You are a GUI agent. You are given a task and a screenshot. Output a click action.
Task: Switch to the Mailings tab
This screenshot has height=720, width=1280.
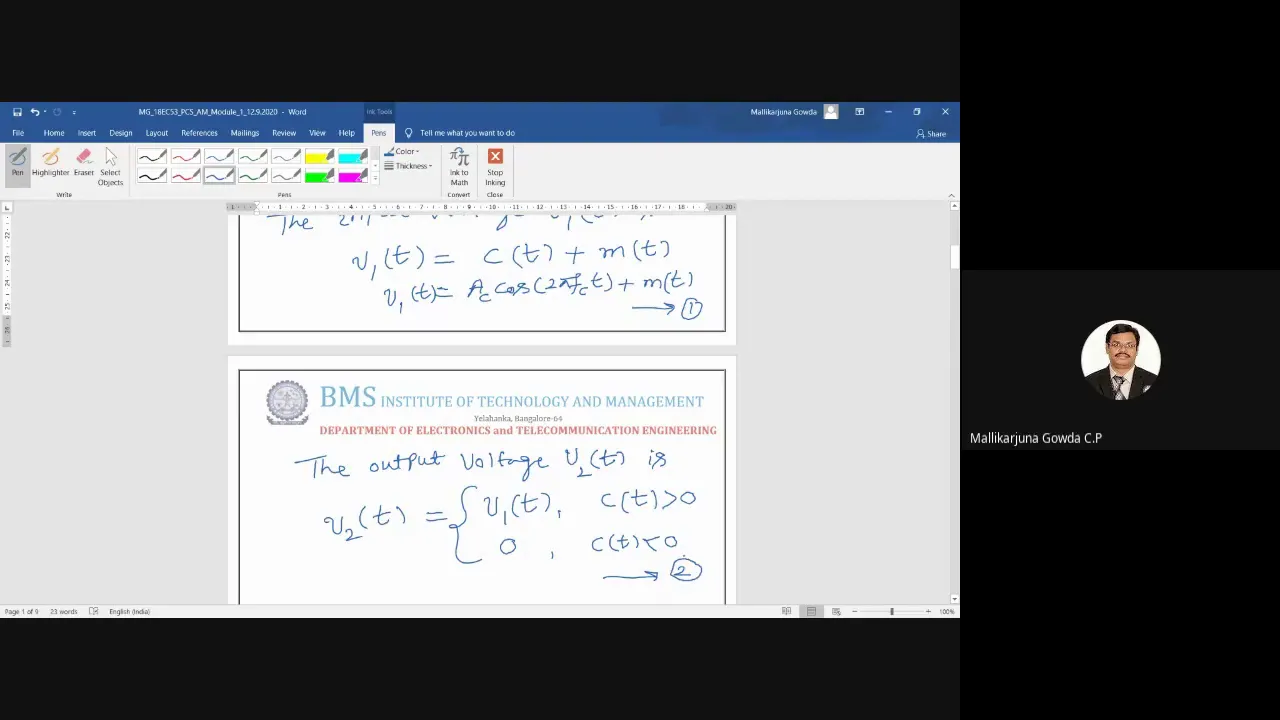(245, 133)
